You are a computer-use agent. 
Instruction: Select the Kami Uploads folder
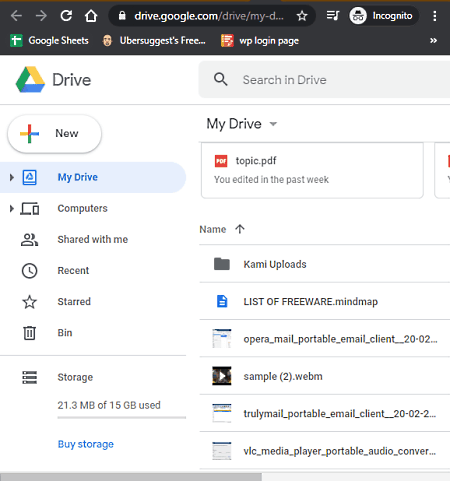pyautogui.click(x=325, y=264)
